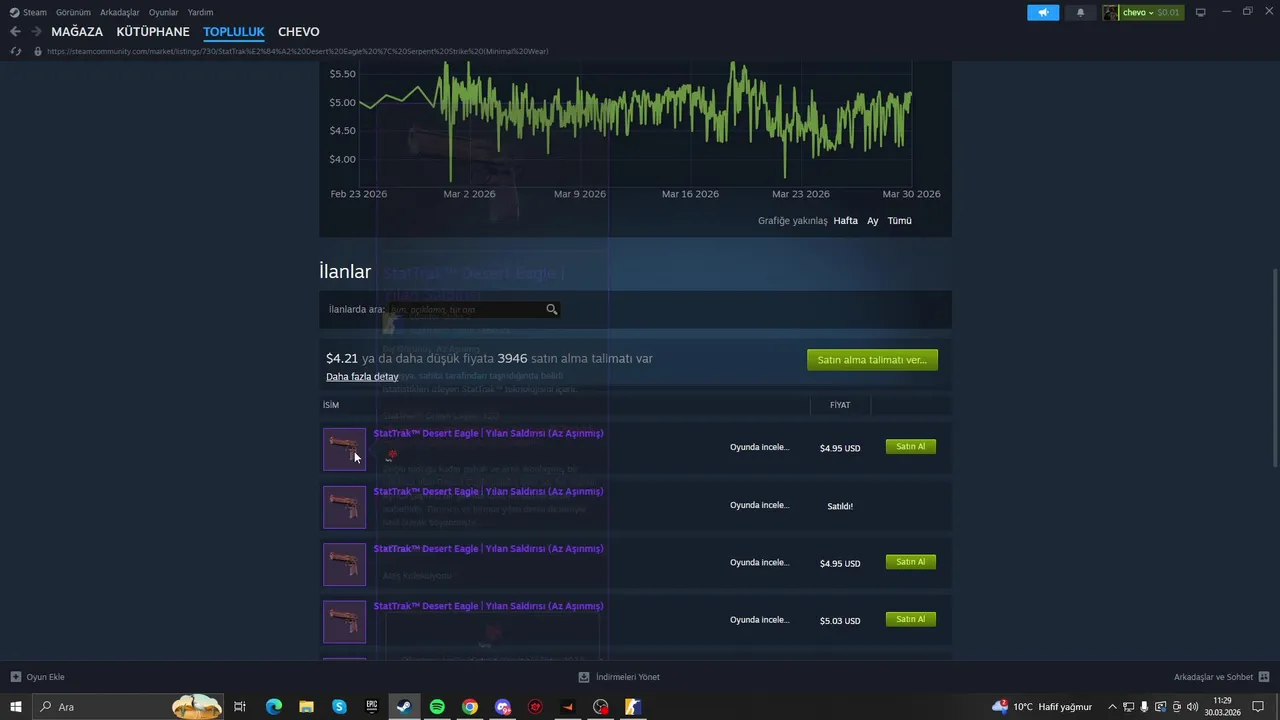Zoom the price graph to Ay
This screenshot has height=720, width=1280.
(x=873, y=221)
